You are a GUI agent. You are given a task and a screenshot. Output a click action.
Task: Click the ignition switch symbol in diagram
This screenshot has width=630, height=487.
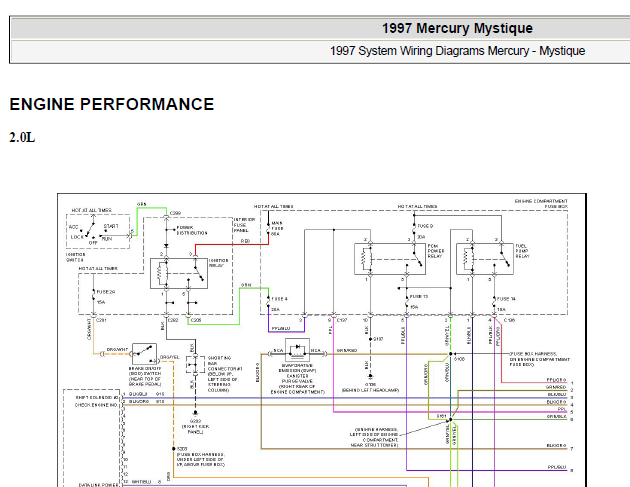pyautogui.click(x=98, y=231)
